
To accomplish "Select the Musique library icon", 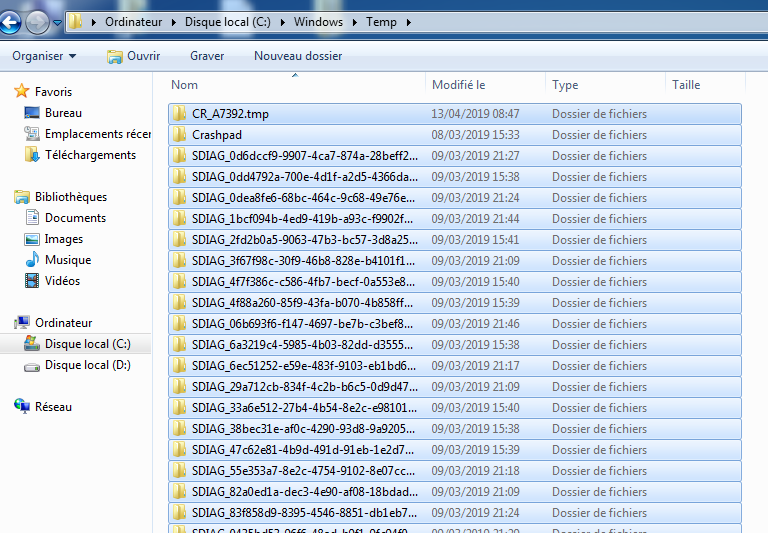I will point(31,260).
